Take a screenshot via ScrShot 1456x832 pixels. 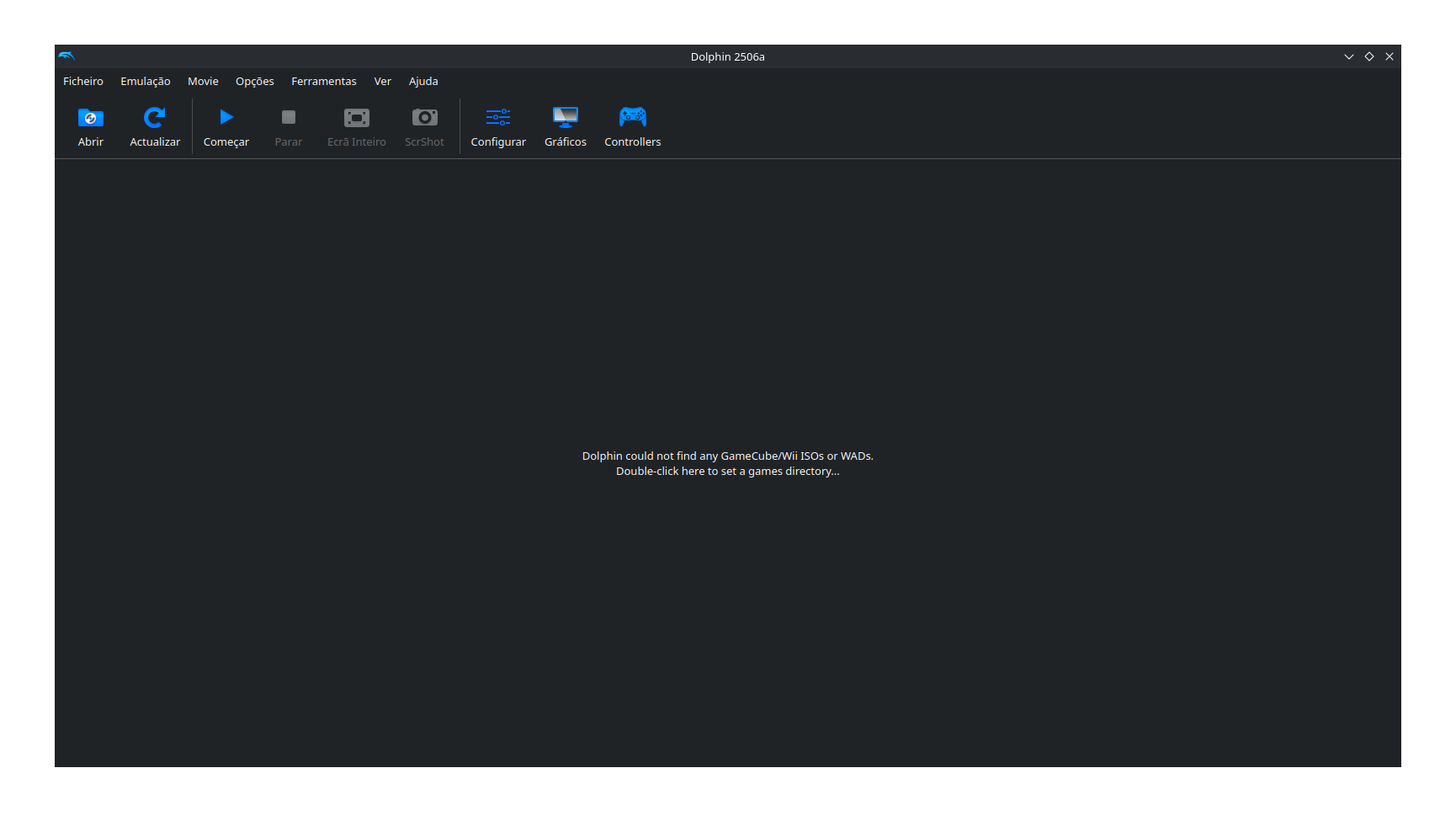(x=424, y=126)
